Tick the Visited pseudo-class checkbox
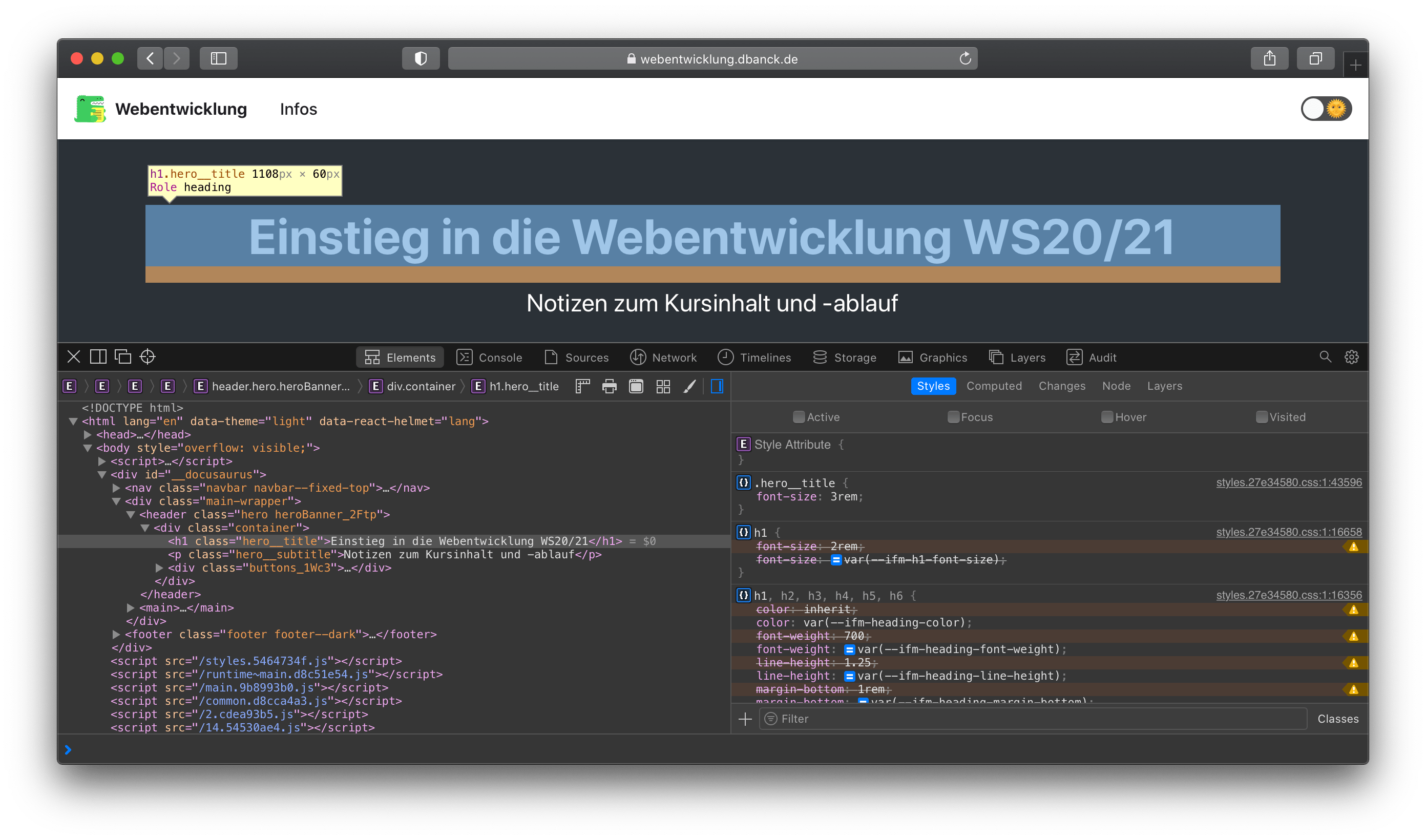The height and width of the screenshot is (840, 1426). coord(1262,417)
